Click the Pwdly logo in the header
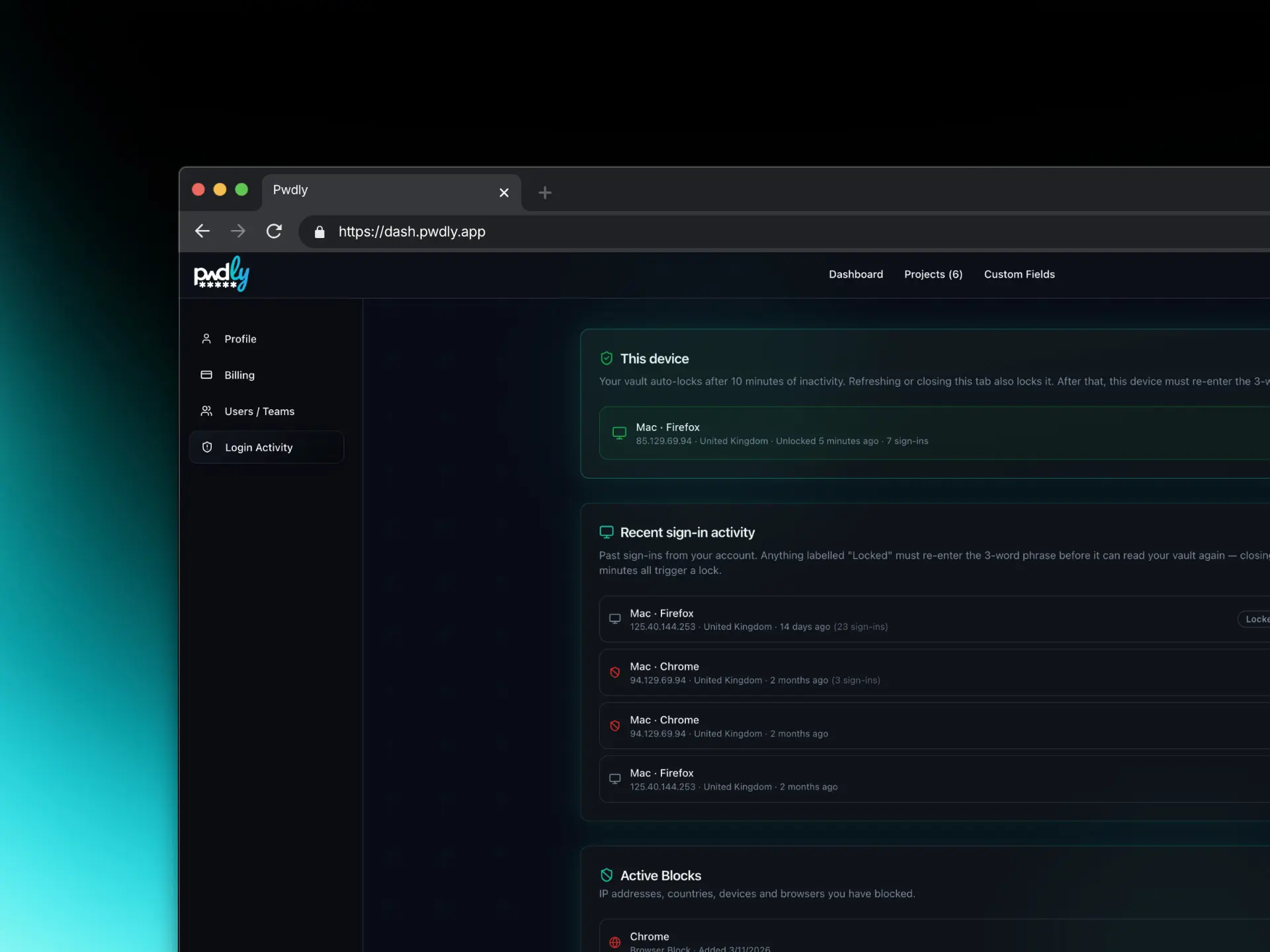The height and width of the screenshot is (952, 1270). (222, 274)
